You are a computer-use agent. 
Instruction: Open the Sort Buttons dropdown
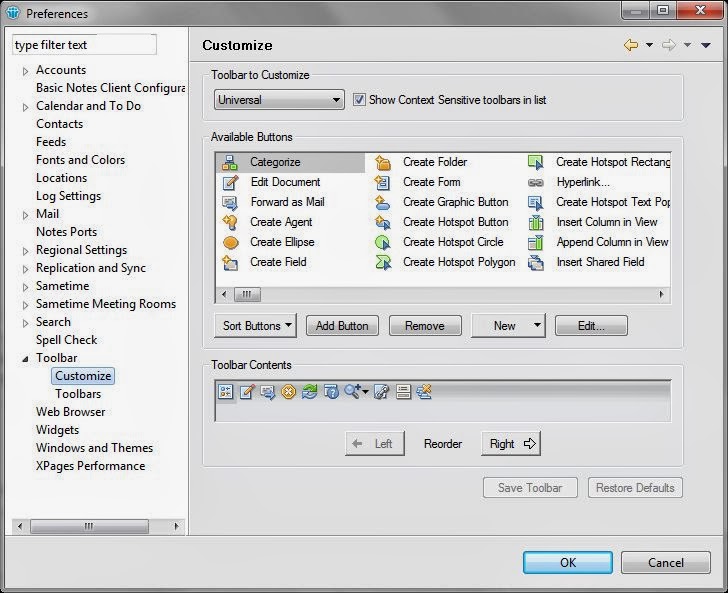(x=255, y=325)
